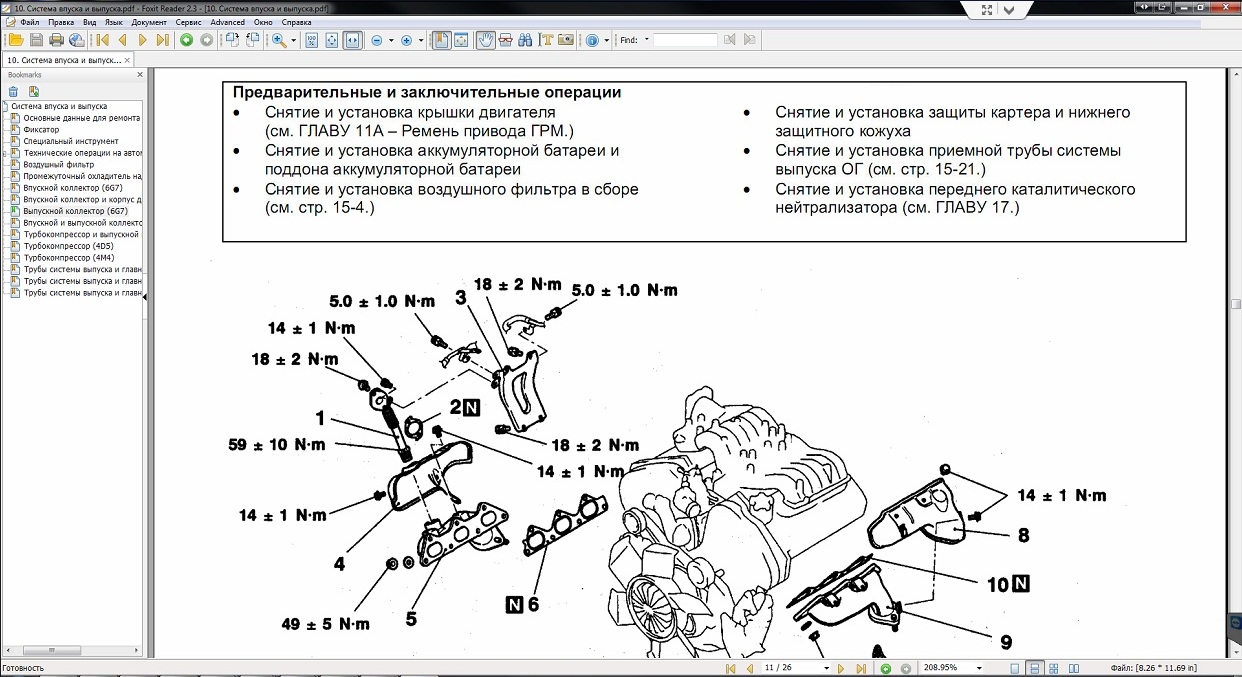Open the Сервис menu
Viewport: 1242px width, 677px height.
[x=187, y=21]
